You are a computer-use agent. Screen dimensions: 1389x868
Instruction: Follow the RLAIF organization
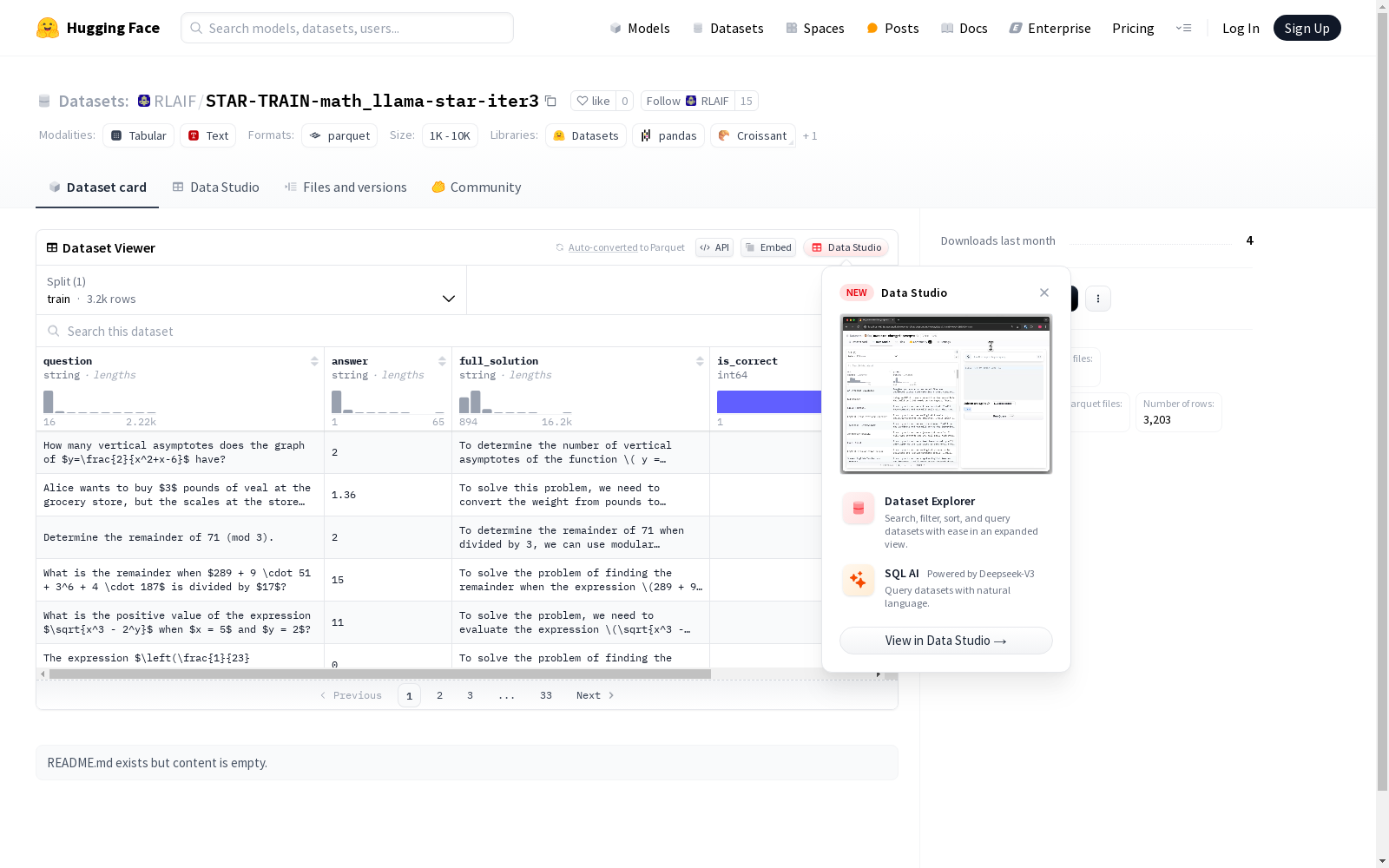[x=688, y=101]
